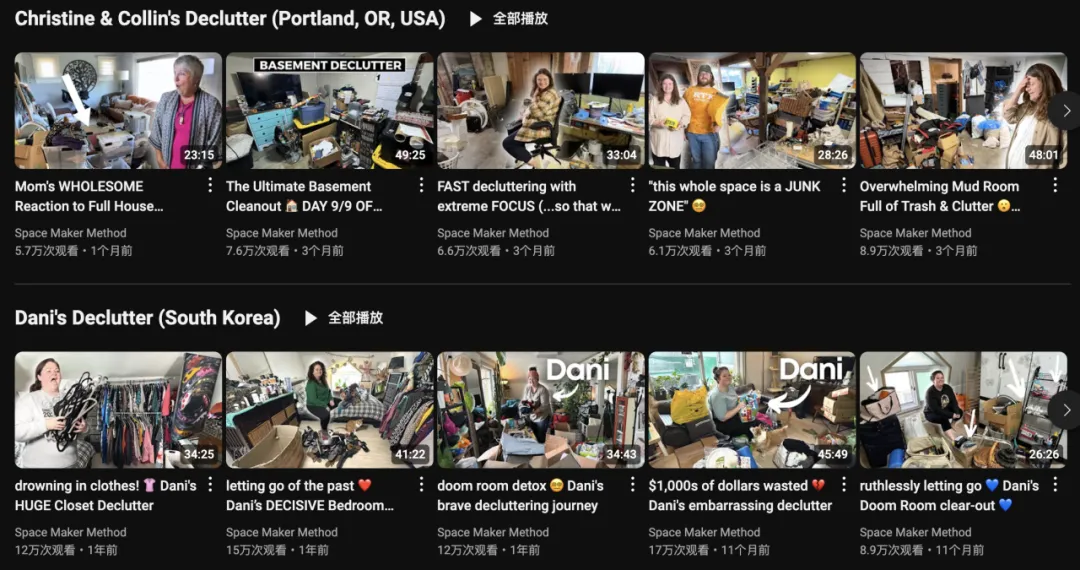Open three-dot menu for letting go of the past
Screen dimensions: 1080x570
422,485
